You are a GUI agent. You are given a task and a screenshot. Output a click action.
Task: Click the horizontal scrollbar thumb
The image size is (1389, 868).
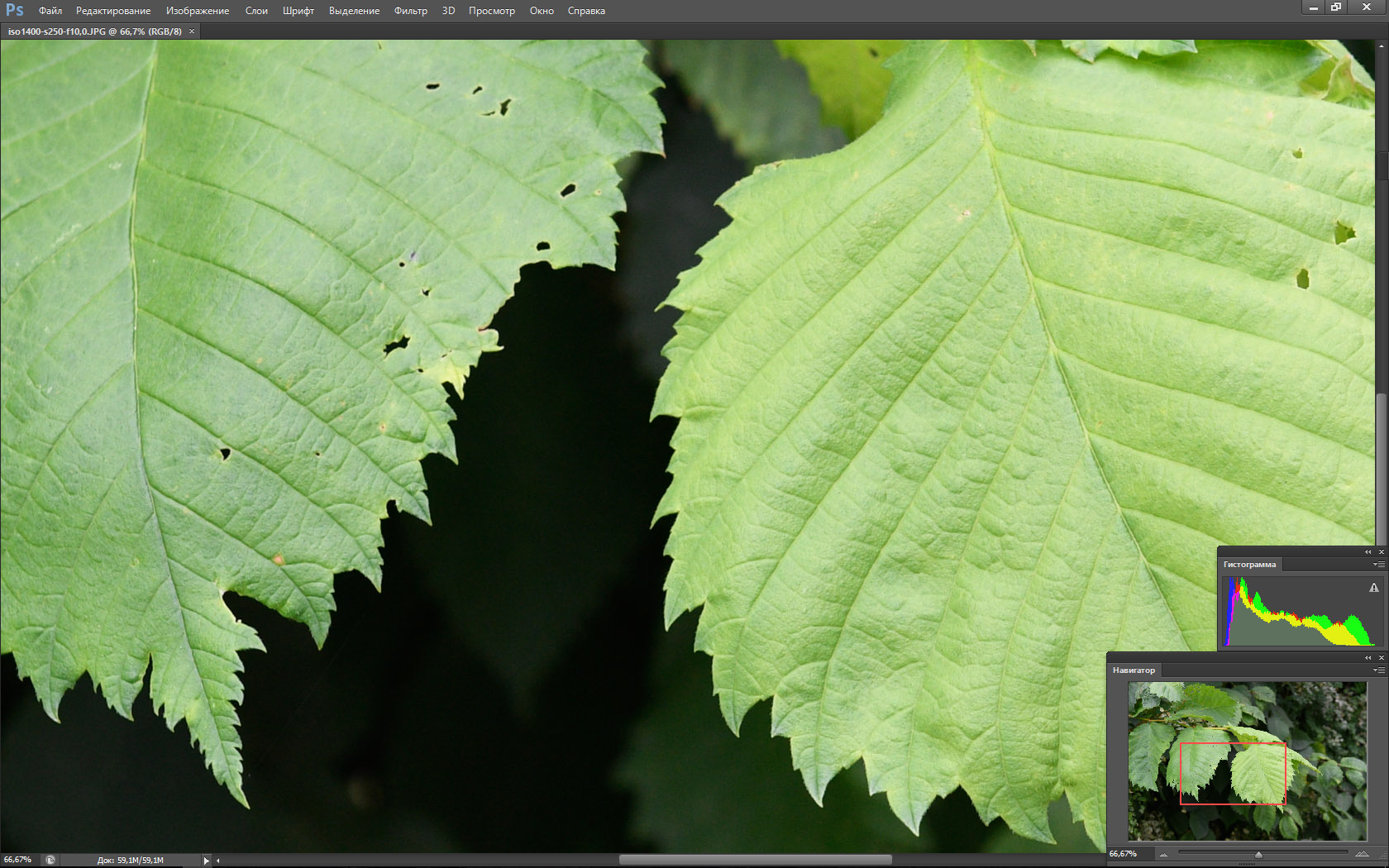tap(755, 860)
